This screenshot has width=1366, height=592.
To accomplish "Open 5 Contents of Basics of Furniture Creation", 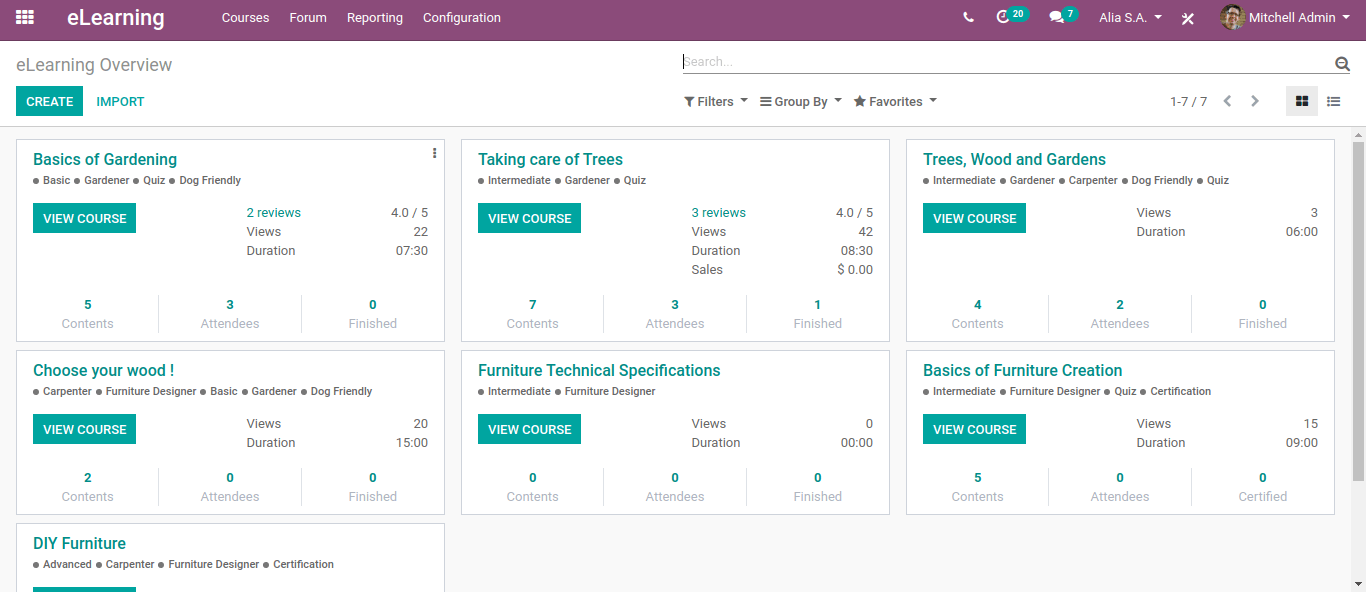I will coord(978,487).
